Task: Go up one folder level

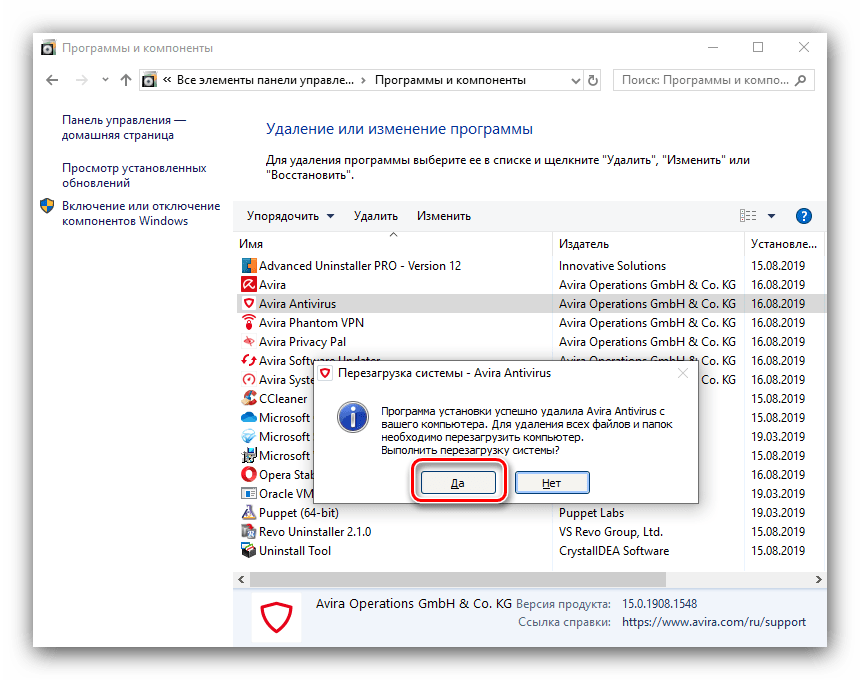Action: [125, 80]
